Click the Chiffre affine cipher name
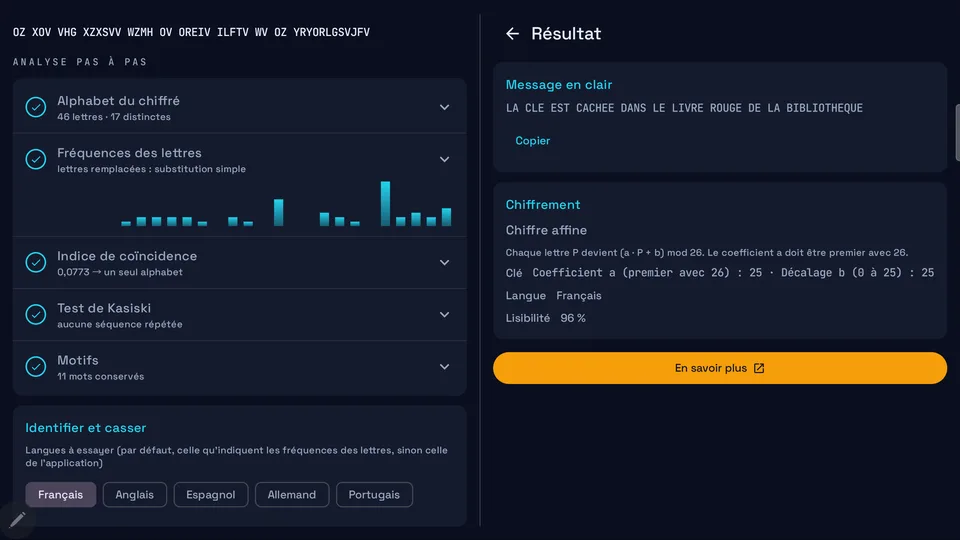960x540 pixels. (546, 230)
